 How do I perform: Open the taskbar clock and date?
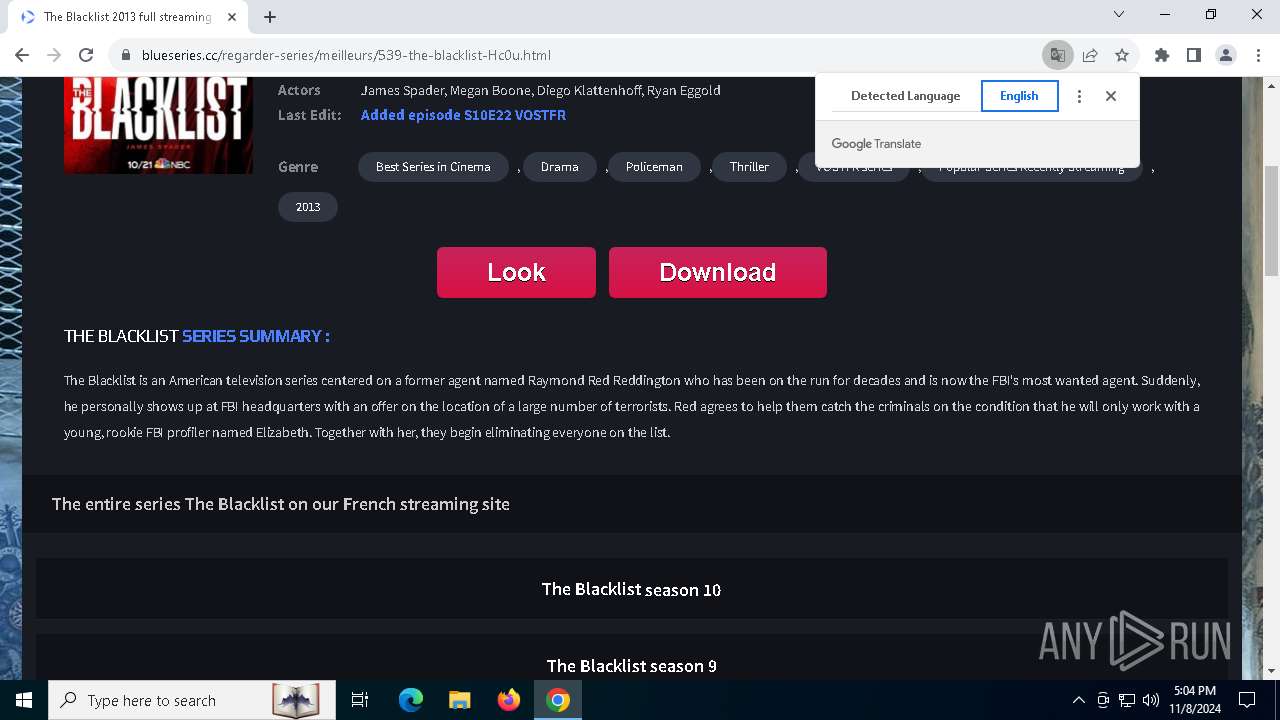[1195, 700]
